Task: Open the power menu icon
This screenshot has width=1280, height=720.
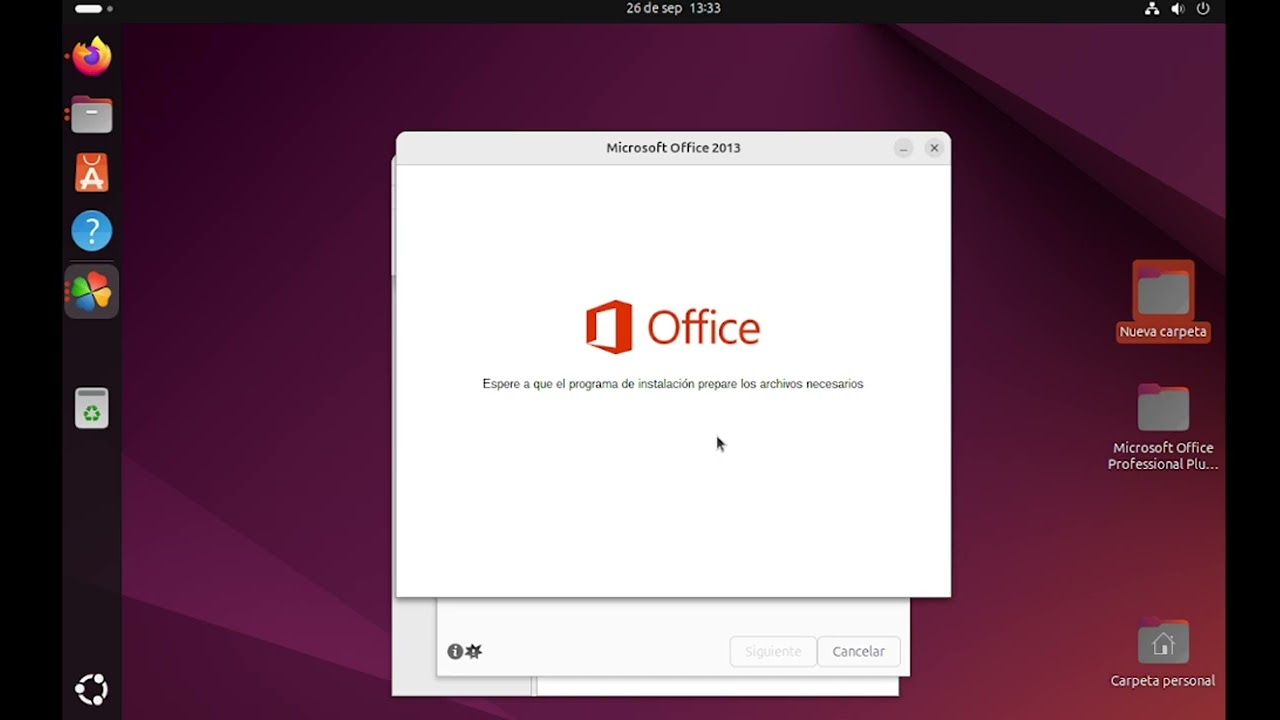Action: [1203, 8]
